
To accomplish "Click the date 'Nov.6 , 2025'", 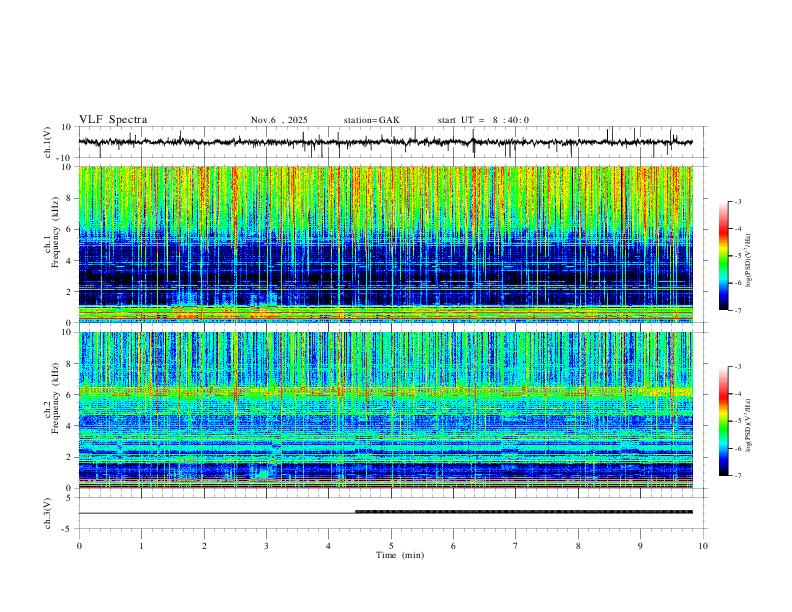I will click(279, 120).
